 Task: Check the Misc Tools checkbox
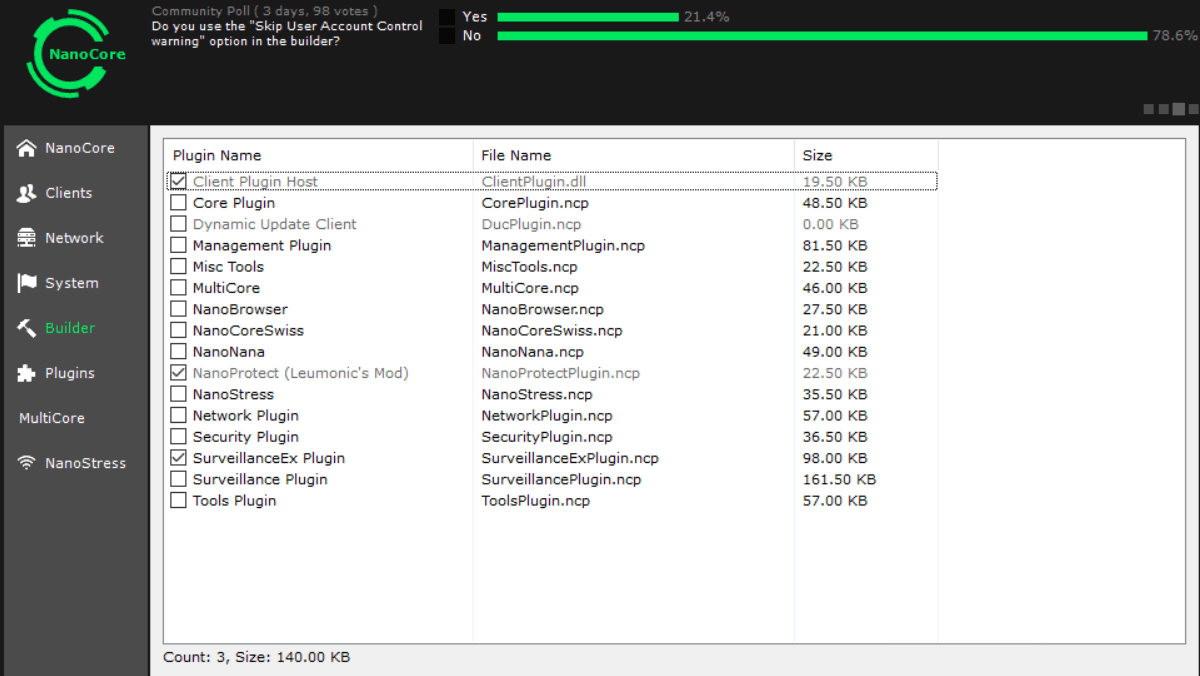click(178, 266)
